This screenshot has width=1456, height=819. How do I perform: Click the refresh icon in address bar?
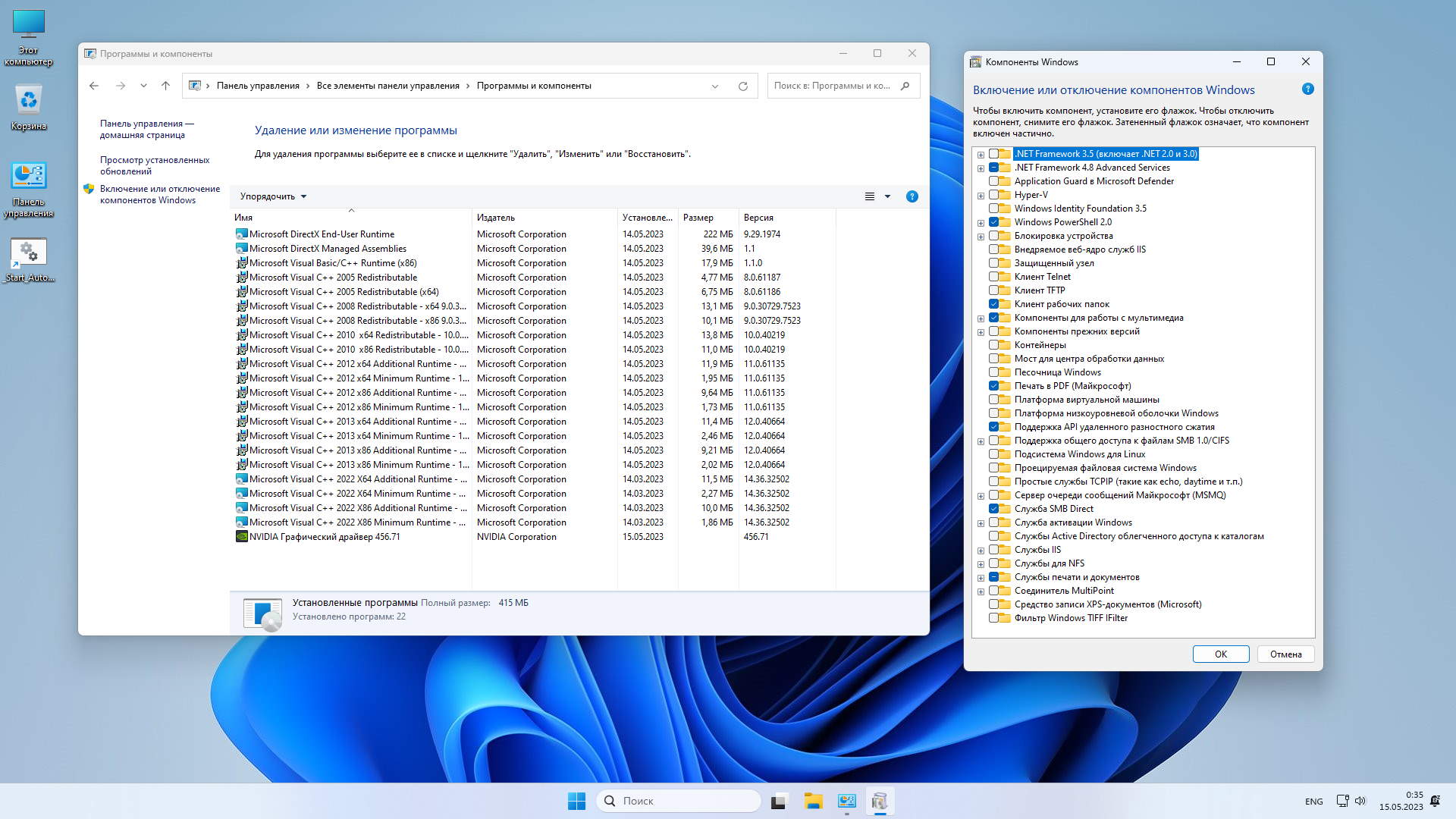pos(742,86)
